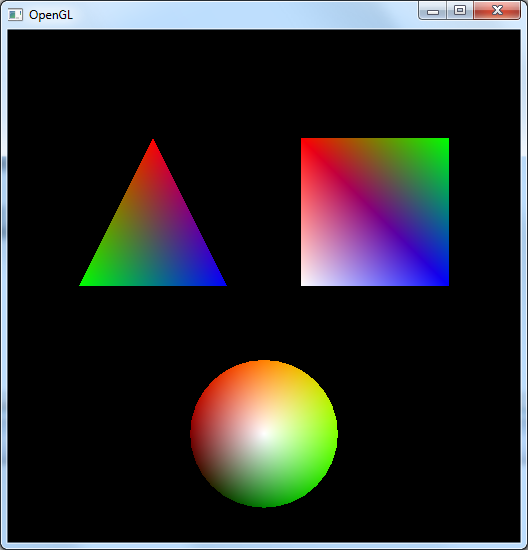Screen dimensions: 528x550
Task: Close the OpenGL window
Action: 497,11
